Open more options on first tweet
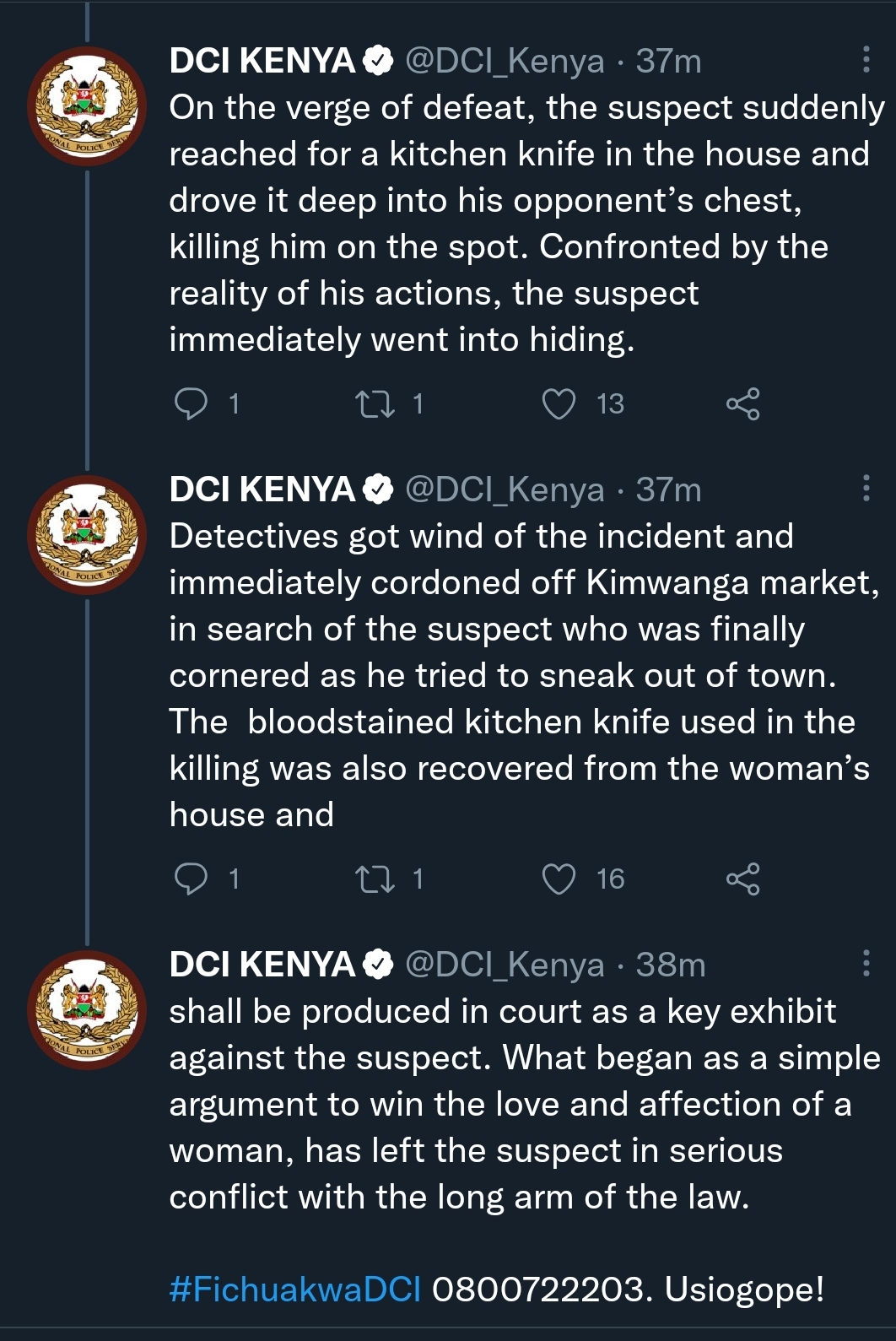The width and height of the screenshot is (896, 1341). 866,60
